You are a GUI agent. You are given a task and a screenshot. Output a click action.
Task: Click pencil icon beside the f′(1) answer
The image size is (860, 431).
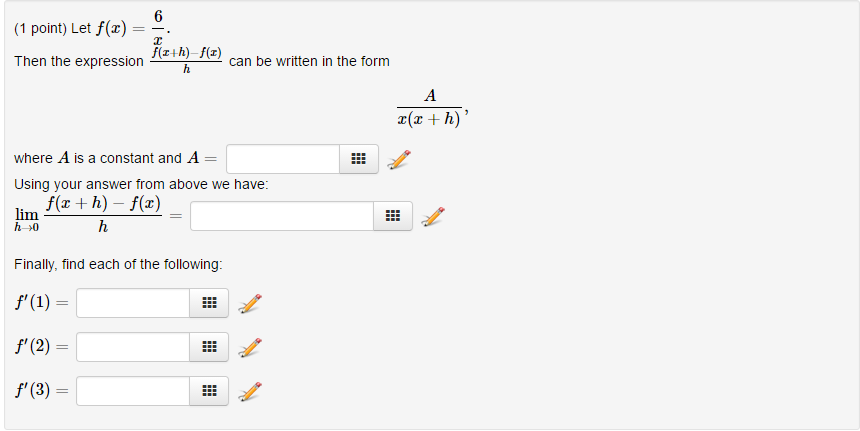[x=250, y=303]
